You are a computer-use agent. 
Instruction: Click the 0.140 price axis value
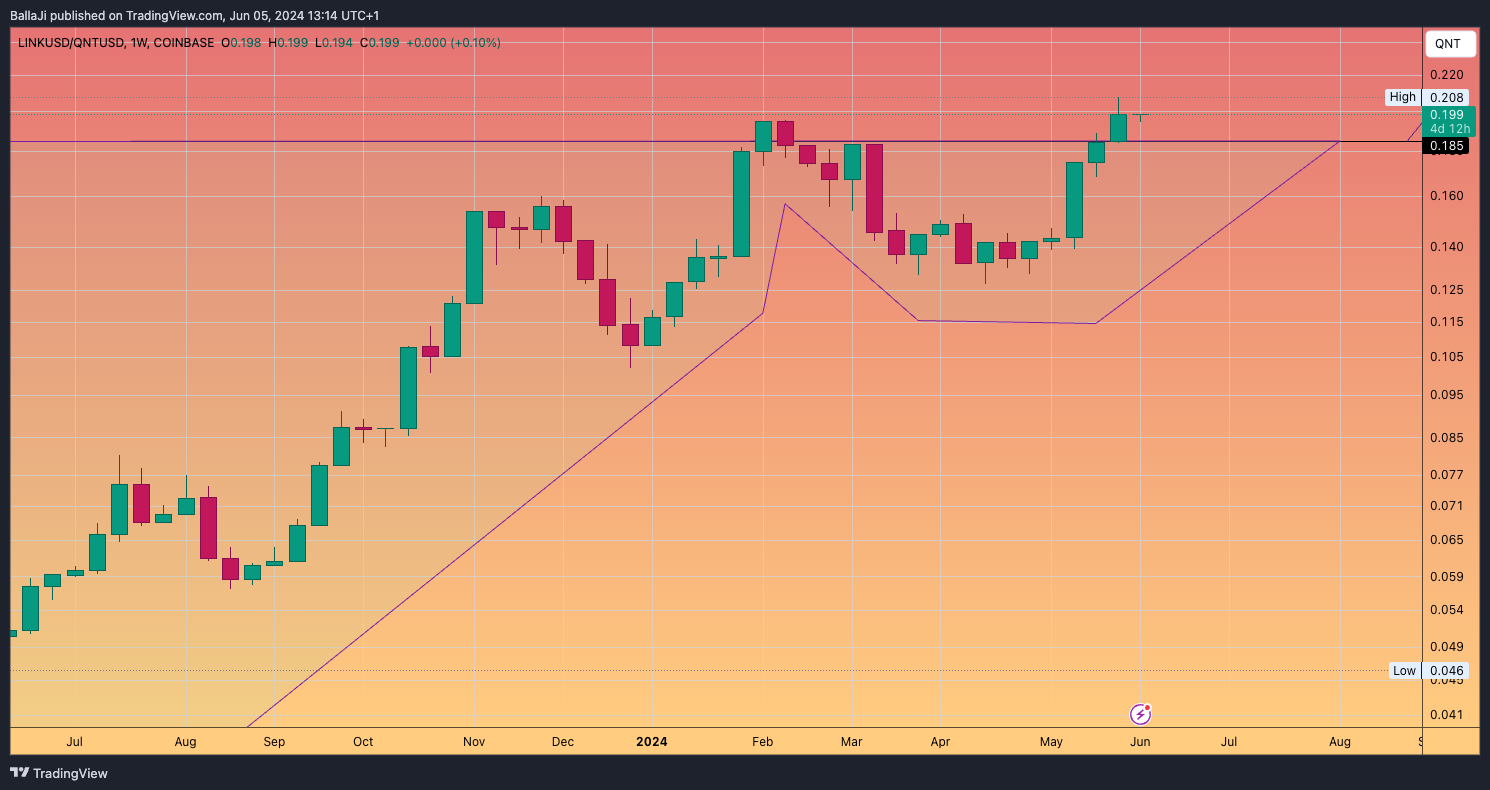(x=1447, y=247)
